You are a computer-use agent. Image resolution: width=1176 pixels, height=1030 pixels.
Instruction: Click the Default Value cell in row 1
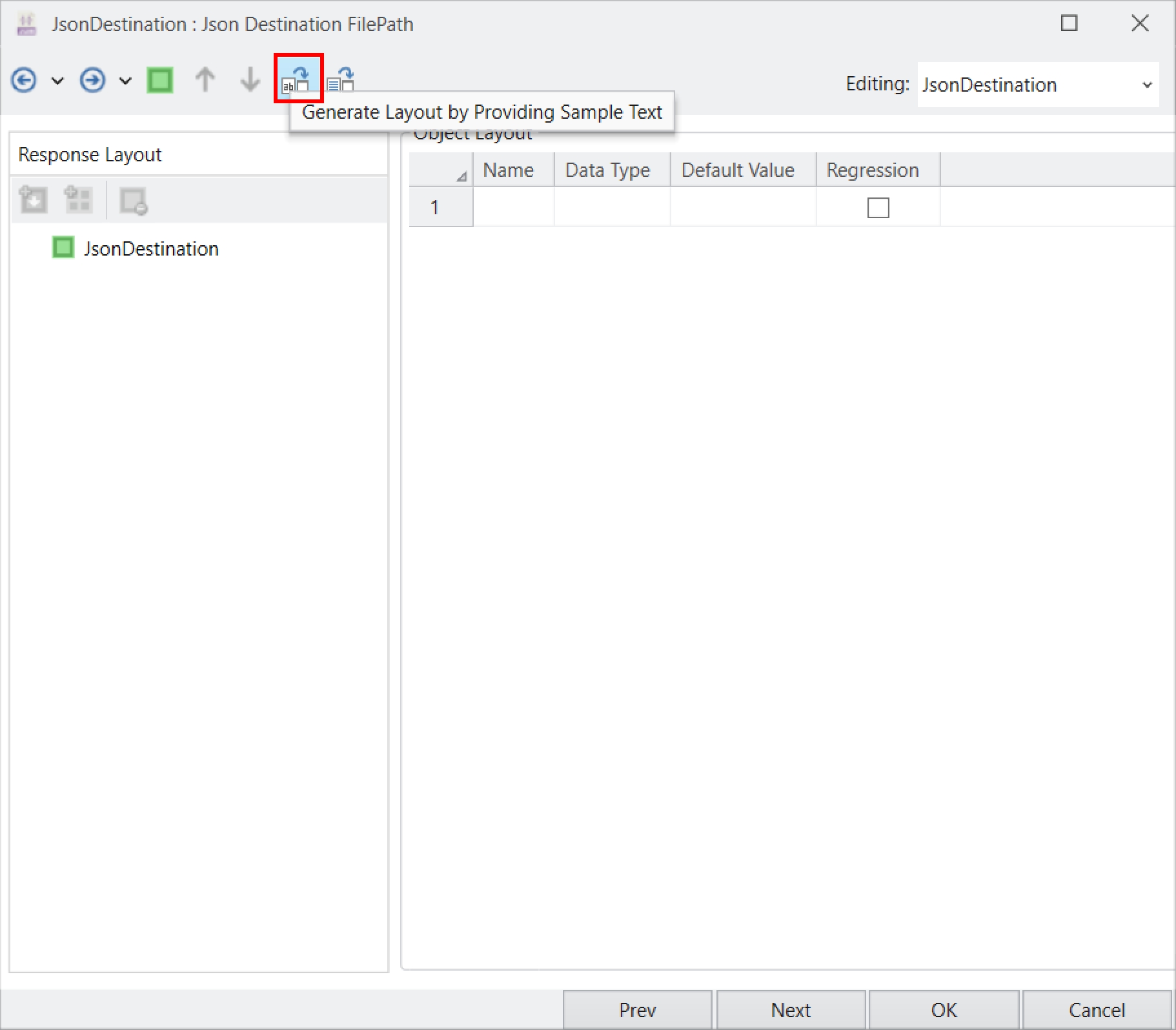coord(744,207)
